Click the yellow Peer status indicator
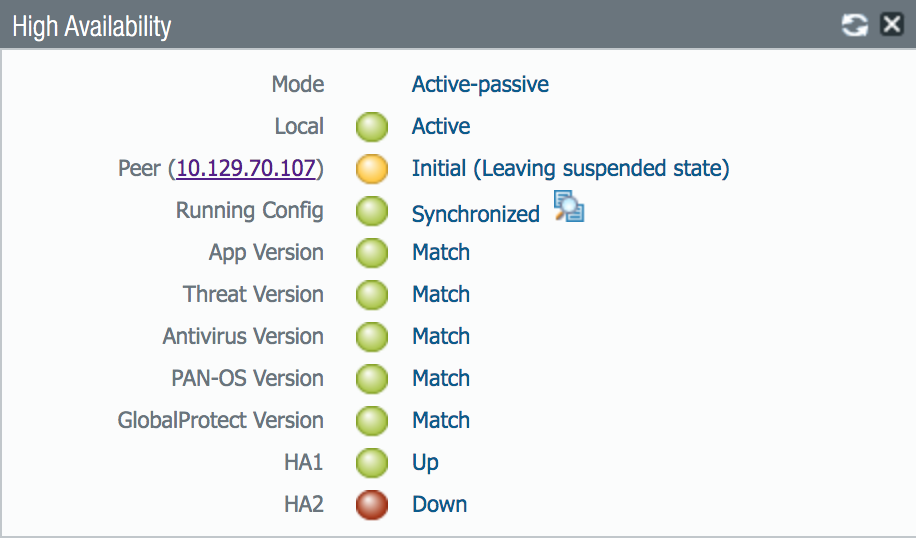The image size is (916, 538). click(x=372, y=169)
